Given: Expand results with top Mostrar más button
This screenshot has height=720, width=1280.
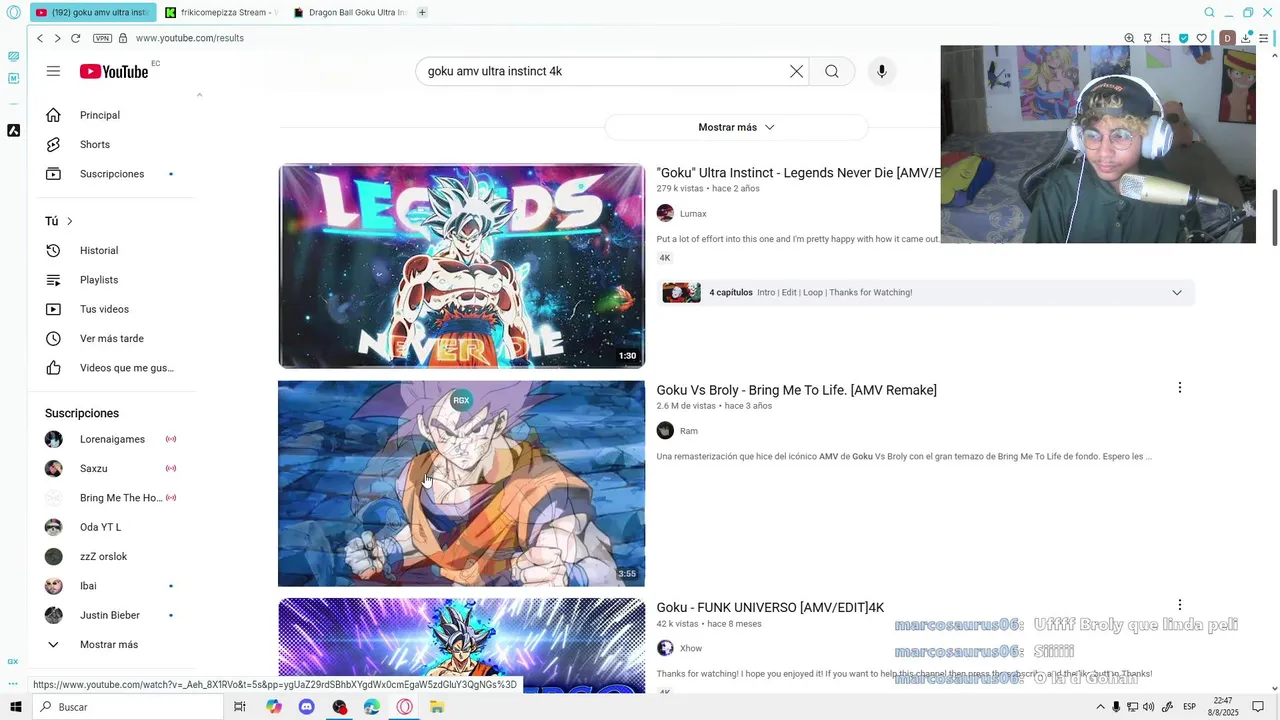Looking at the screenshot, I should tap(736, 127).
